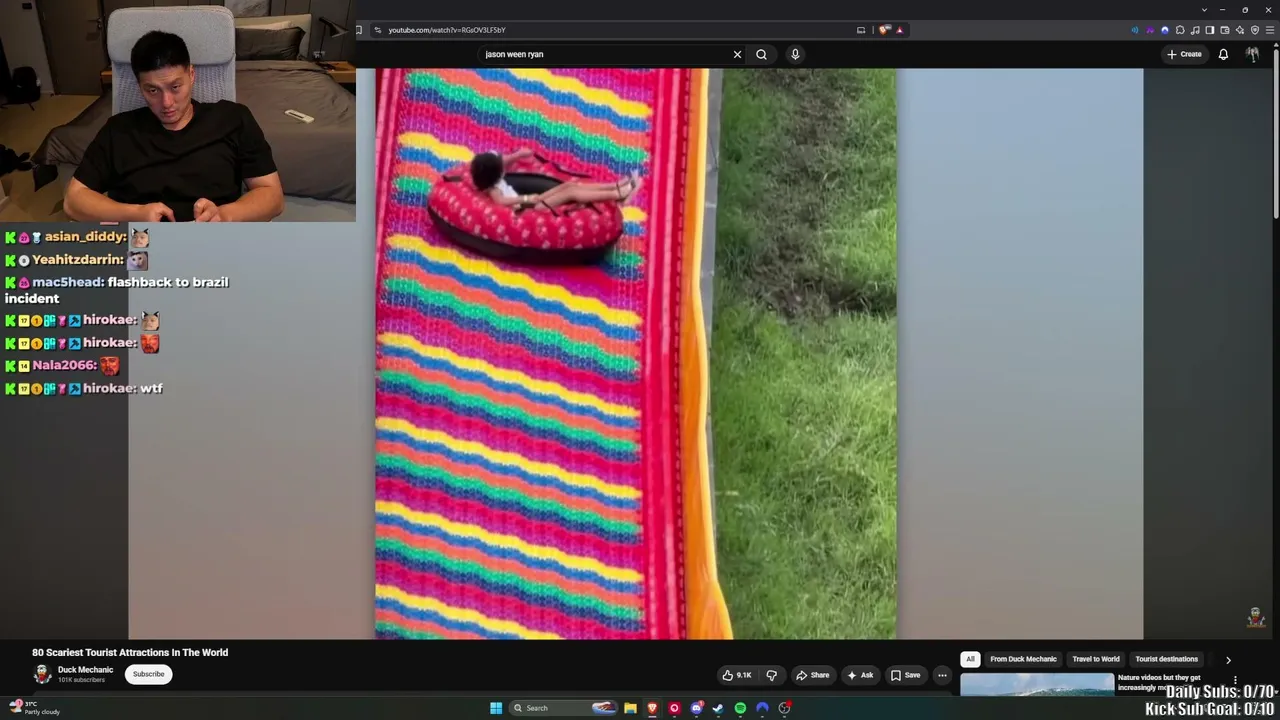Click username 'Nala2066' in chat overlay

point(63,366)
